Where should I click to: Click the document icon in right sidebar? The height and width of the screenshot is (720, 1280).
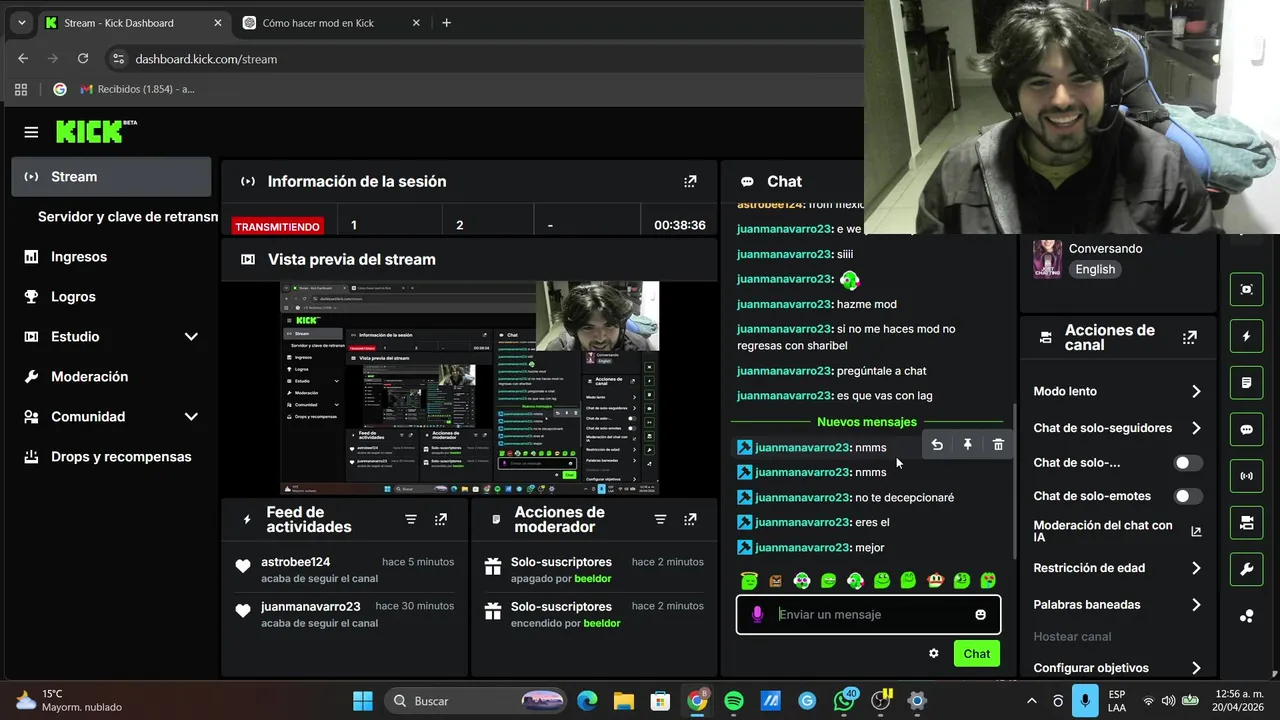pos(1246,382)
